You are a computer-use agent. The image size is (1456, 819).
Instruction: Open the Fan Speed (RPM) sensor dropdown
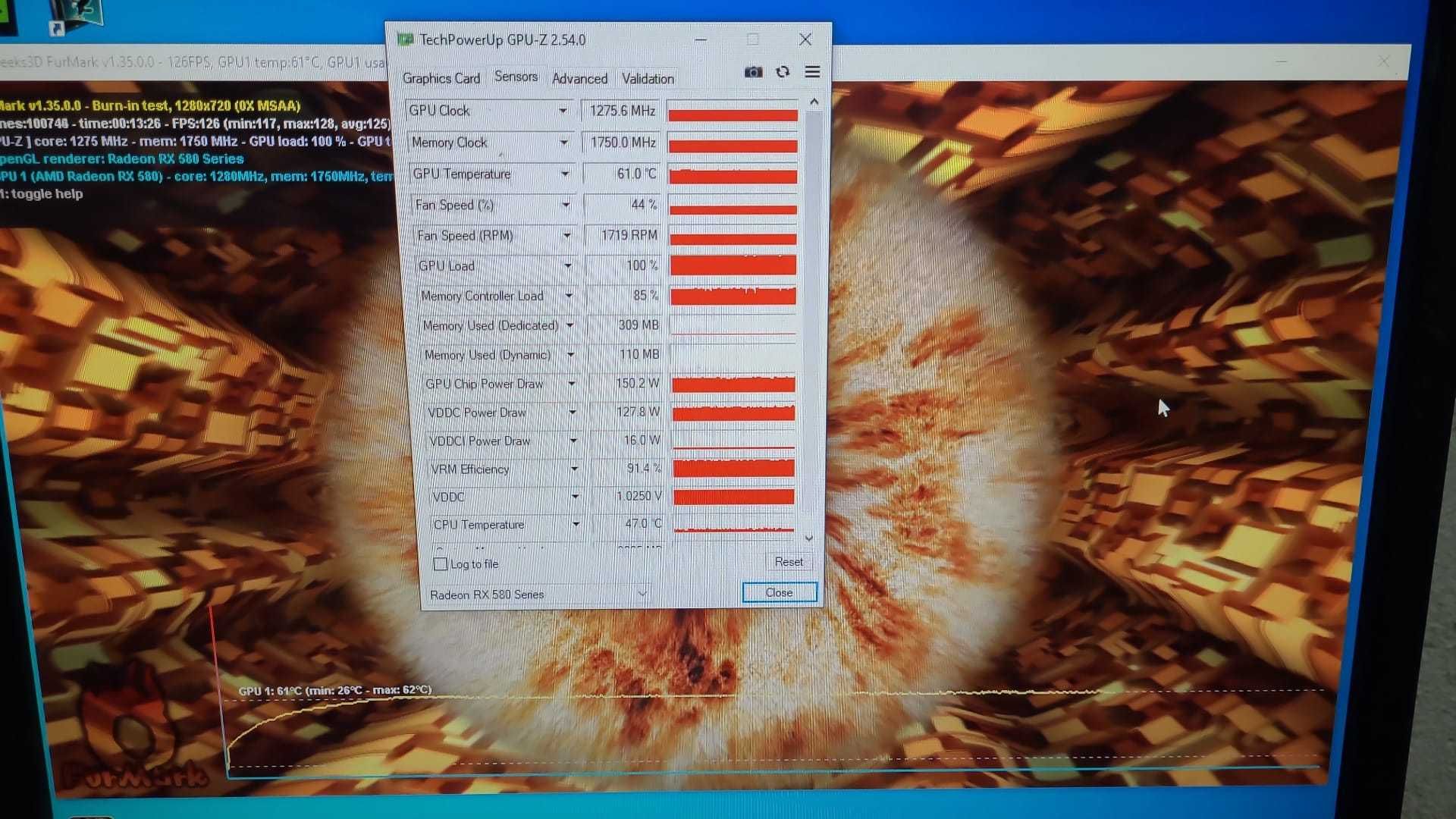tap(566, 236)
